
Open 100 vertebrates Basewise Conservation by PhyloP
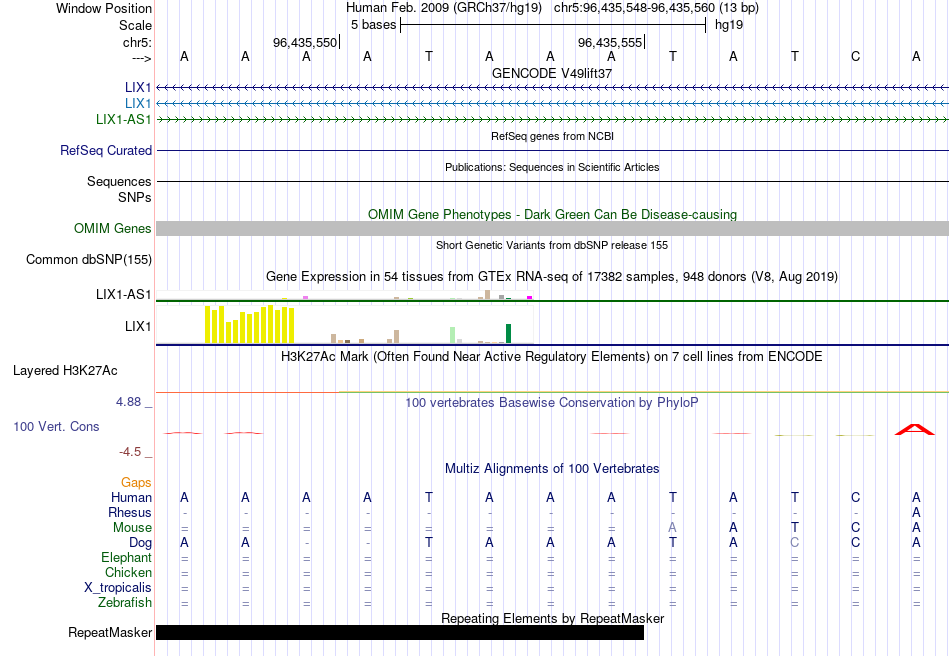(552, 403)
